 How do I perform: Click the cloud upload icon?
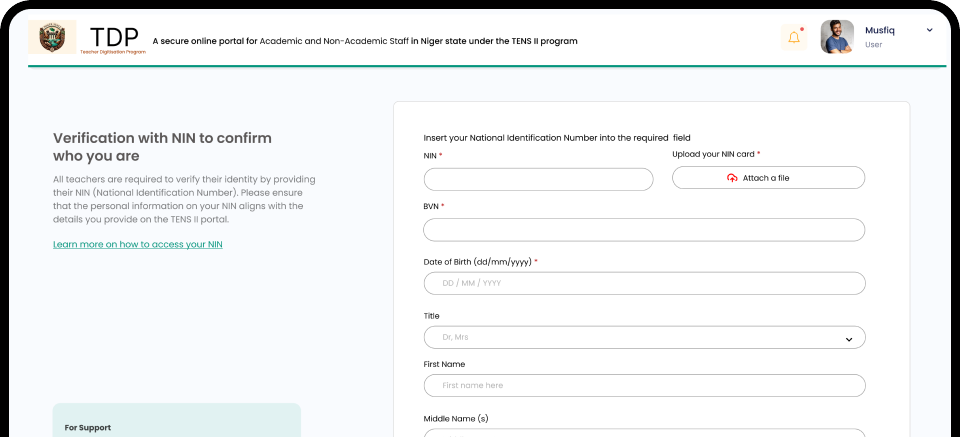(x=732, y=178)
